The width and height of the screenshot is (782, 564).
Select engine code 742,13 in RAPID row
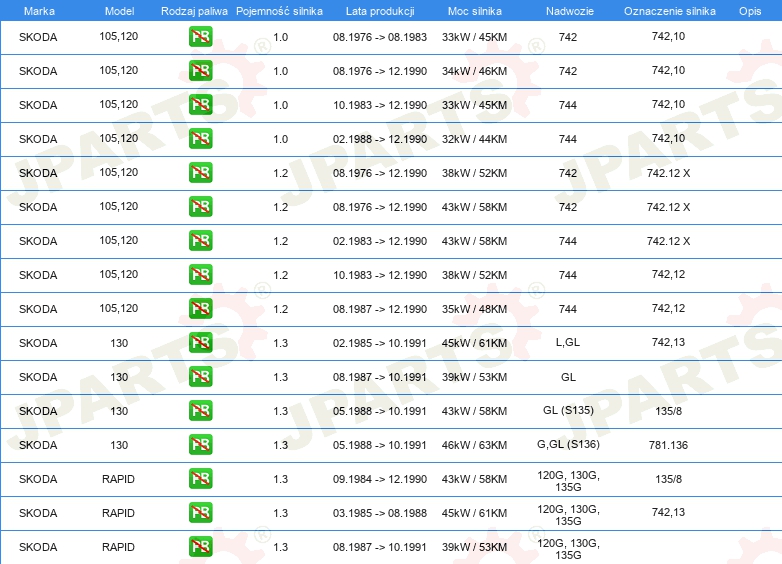coord(668,512)
